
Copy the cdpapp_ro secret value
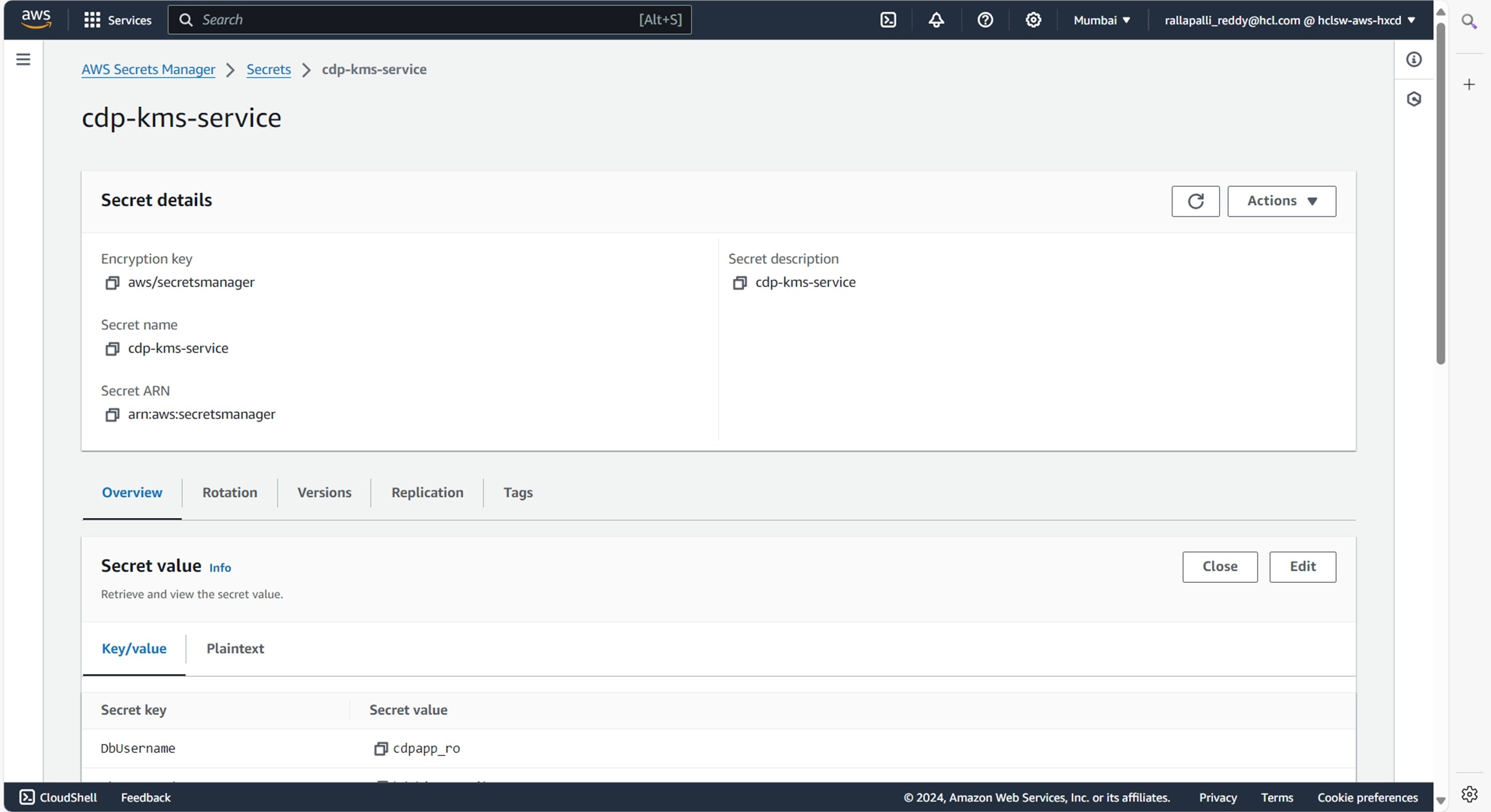(x=380, y=749)
